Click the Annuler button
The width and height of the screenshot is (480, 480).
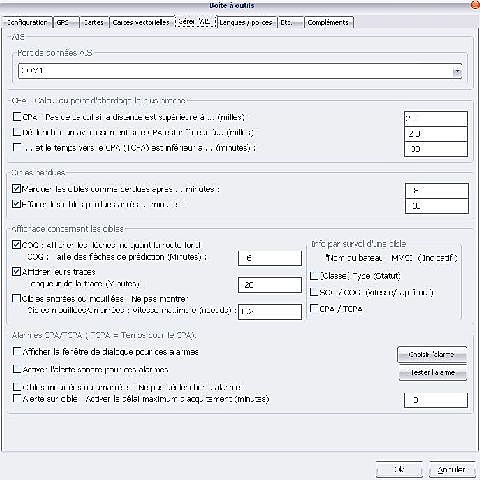pyautogui.click(x=452, y=469)
